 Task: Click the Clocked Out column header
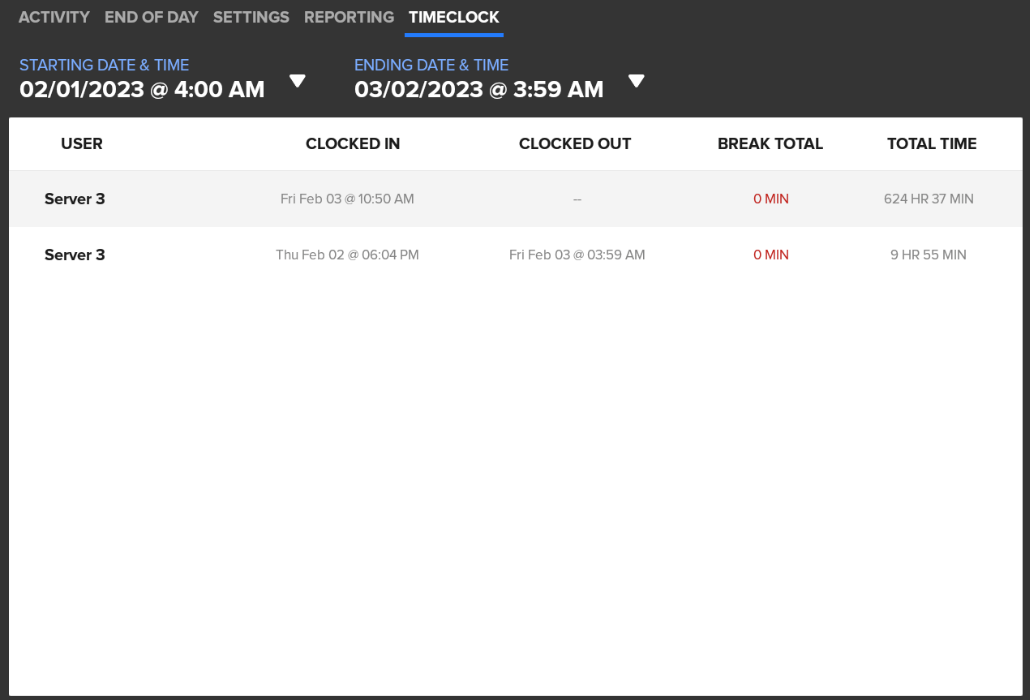point(575,143)
